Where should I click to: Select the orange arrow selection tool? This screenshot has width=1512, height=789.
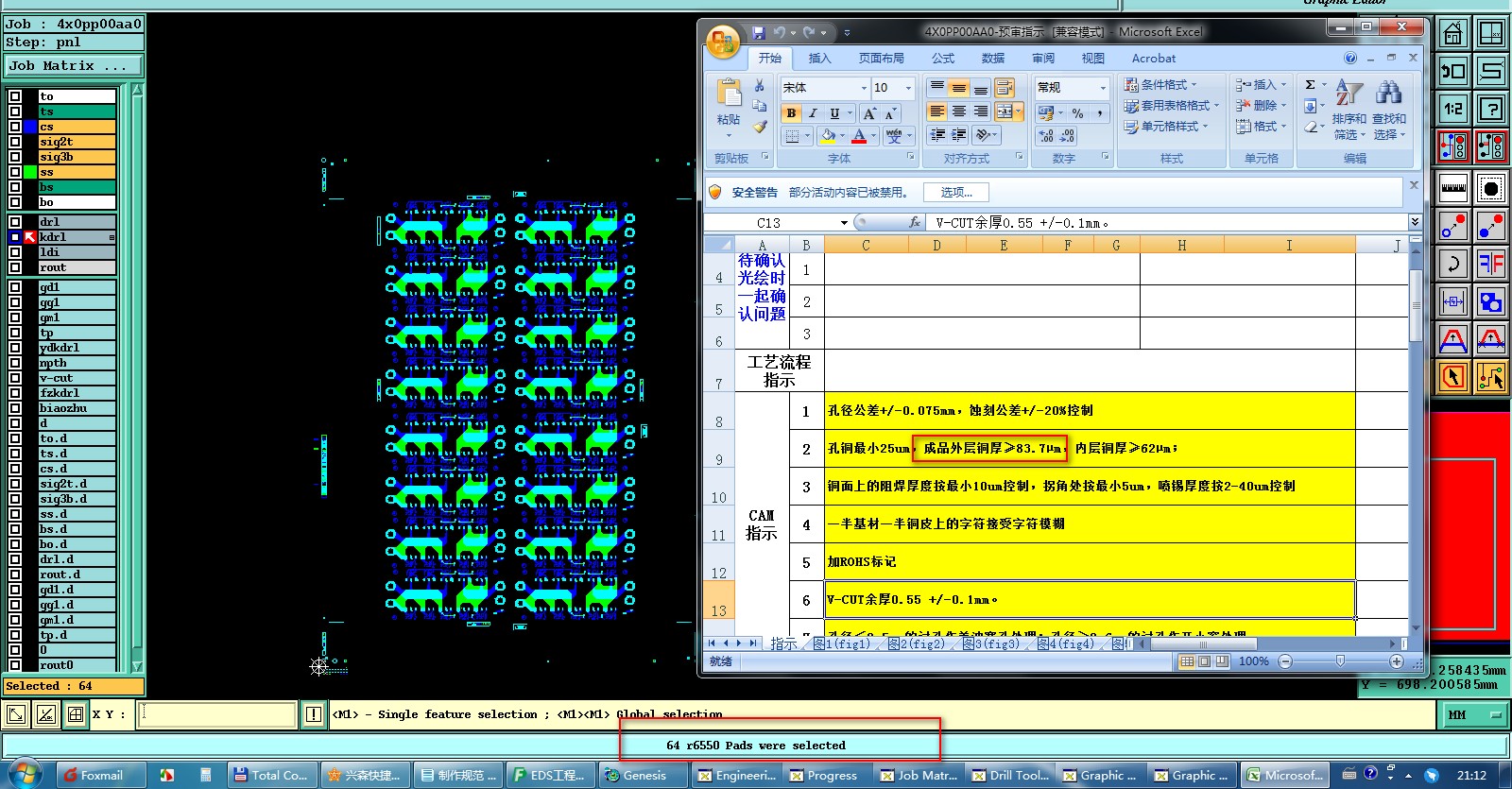(x=1453, y=378)
